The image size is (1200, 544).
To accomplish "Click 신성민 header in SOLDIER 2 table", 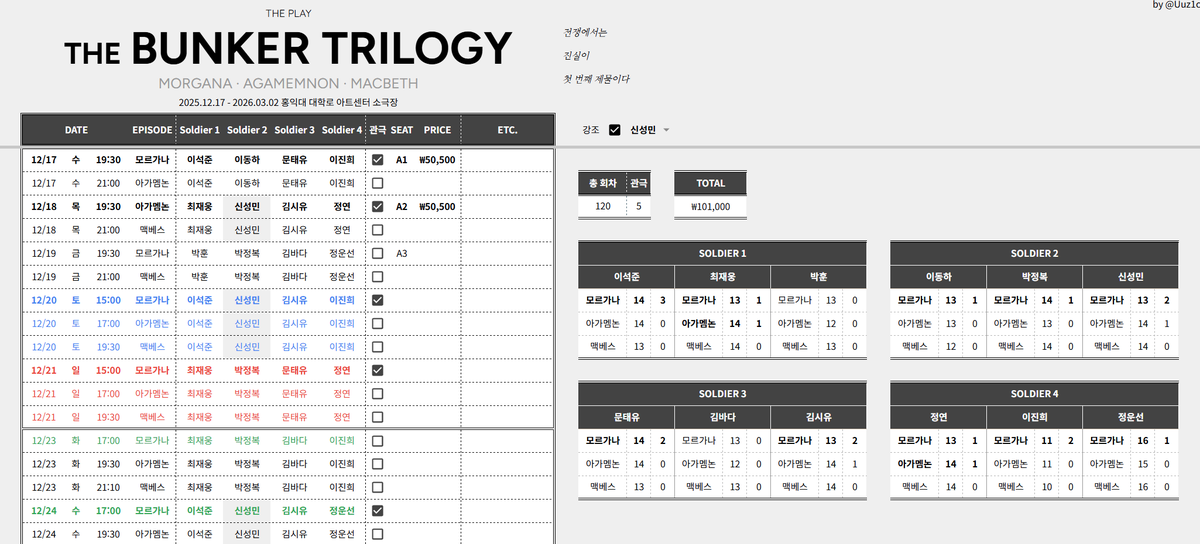I will [1131, 277].
